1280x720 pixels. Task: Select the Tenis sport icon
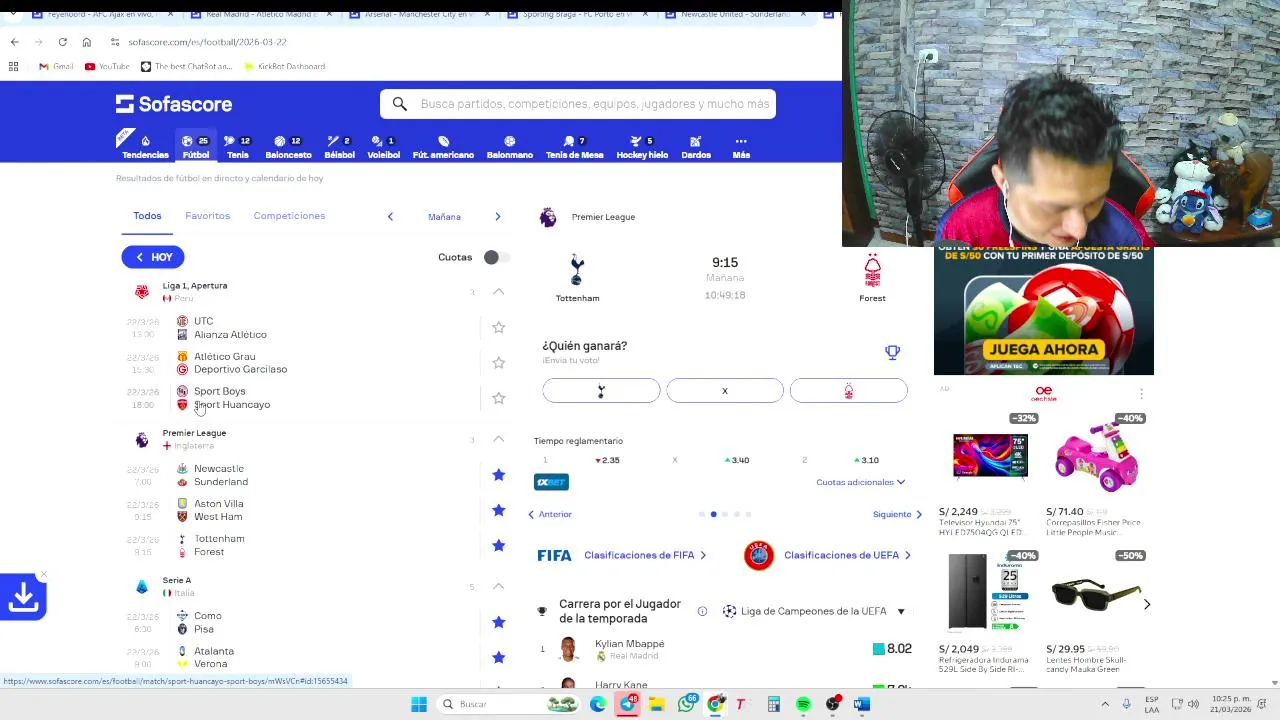(x=237, y=147)
